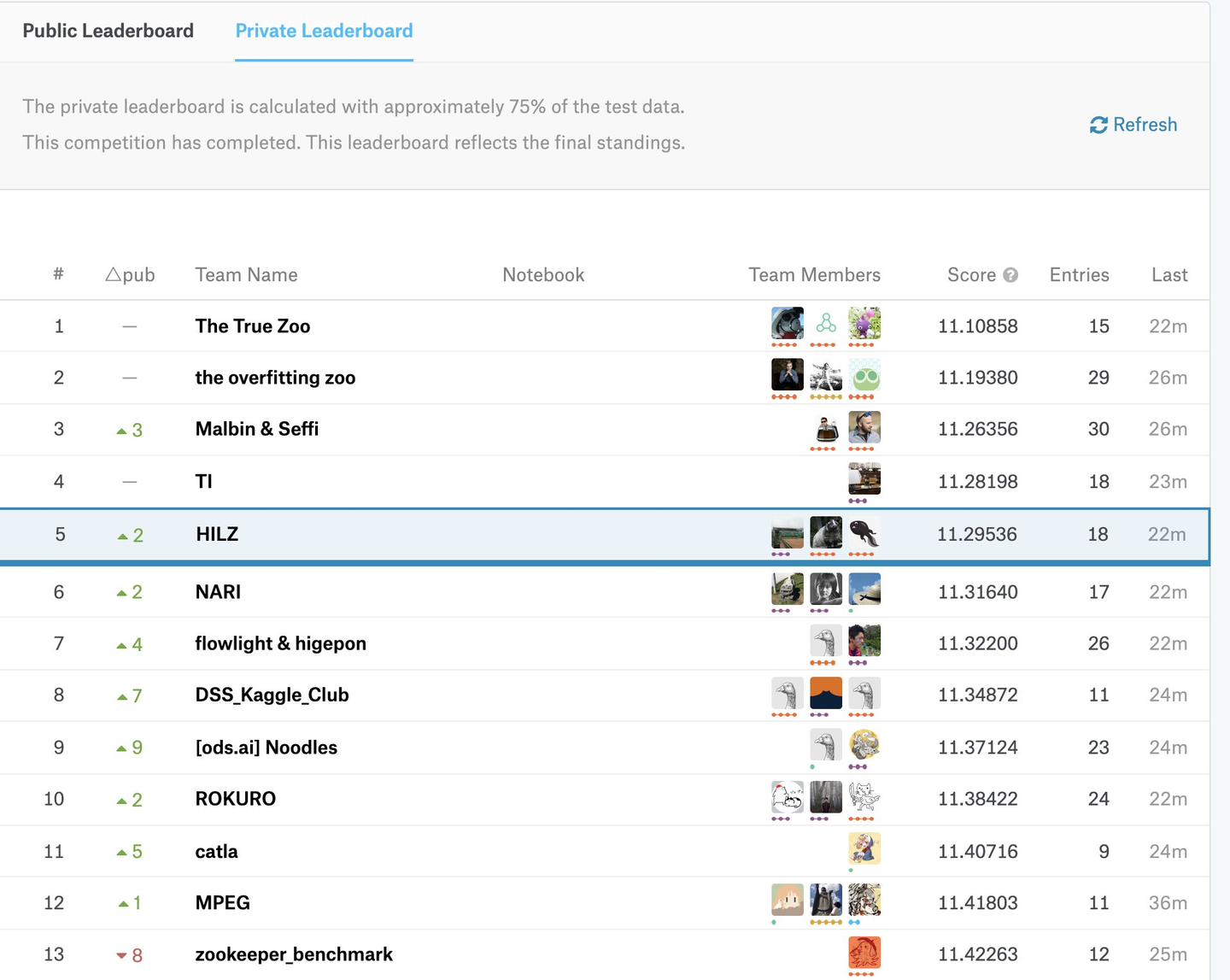
Task: Click the middle avatar in the NARI row
Action: 825,589
